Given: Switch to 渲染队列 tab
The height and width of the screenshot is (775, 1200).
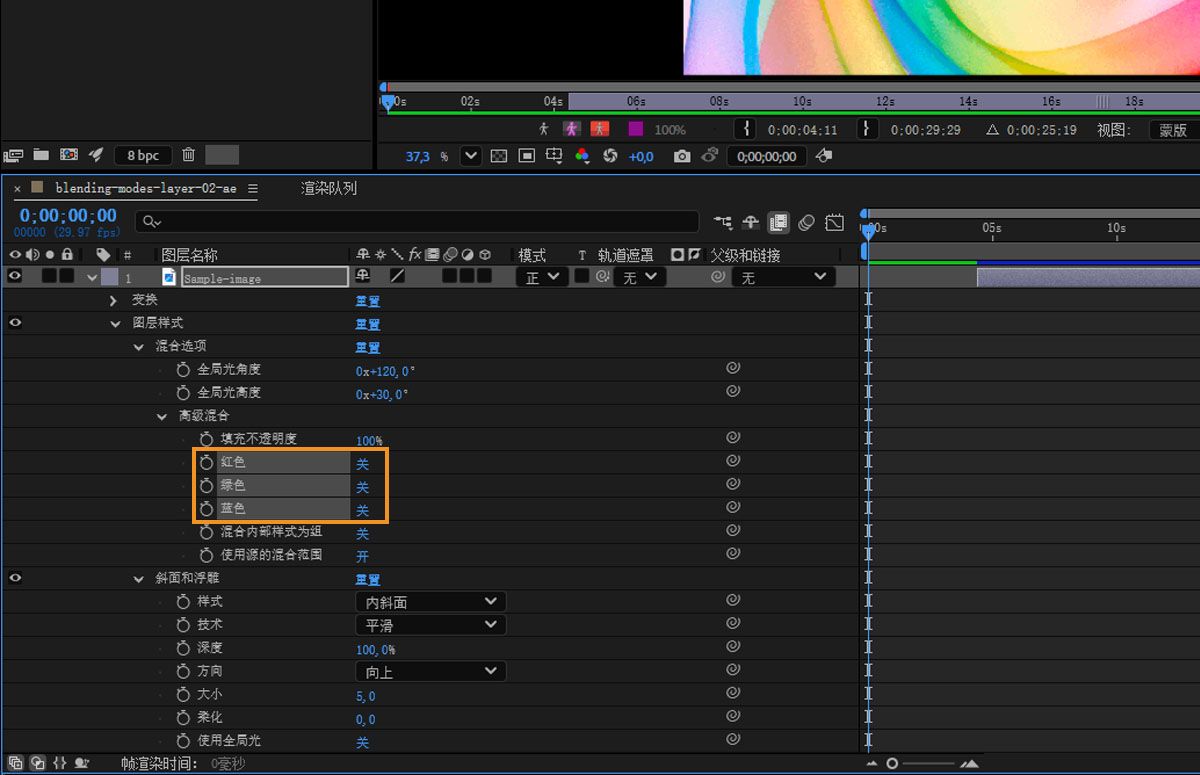Looking at the screenshot, I should point(329,188).
